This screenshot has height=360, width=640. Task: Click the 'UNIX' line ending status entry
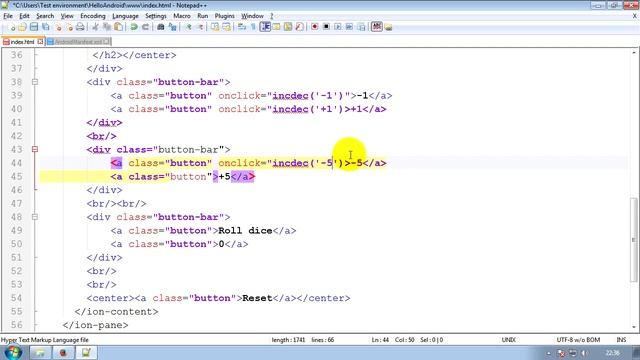509,340
